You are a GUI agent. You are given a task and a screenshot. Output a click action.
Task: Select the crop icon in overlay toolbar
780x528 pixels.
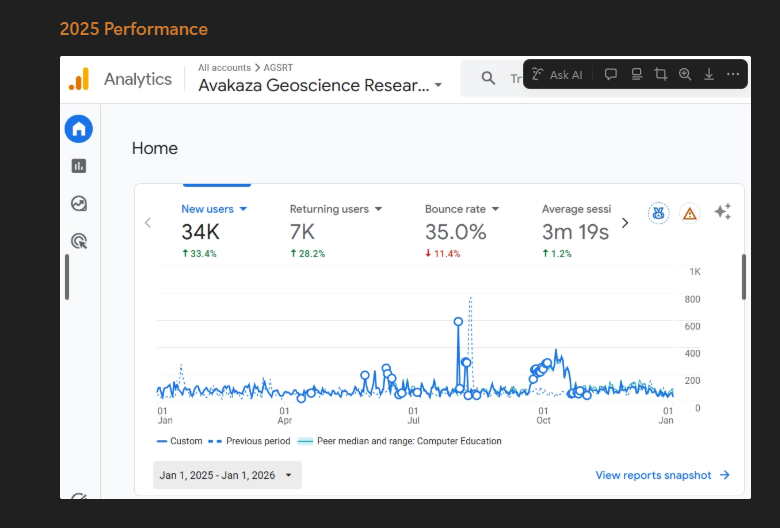pos(661,75)
